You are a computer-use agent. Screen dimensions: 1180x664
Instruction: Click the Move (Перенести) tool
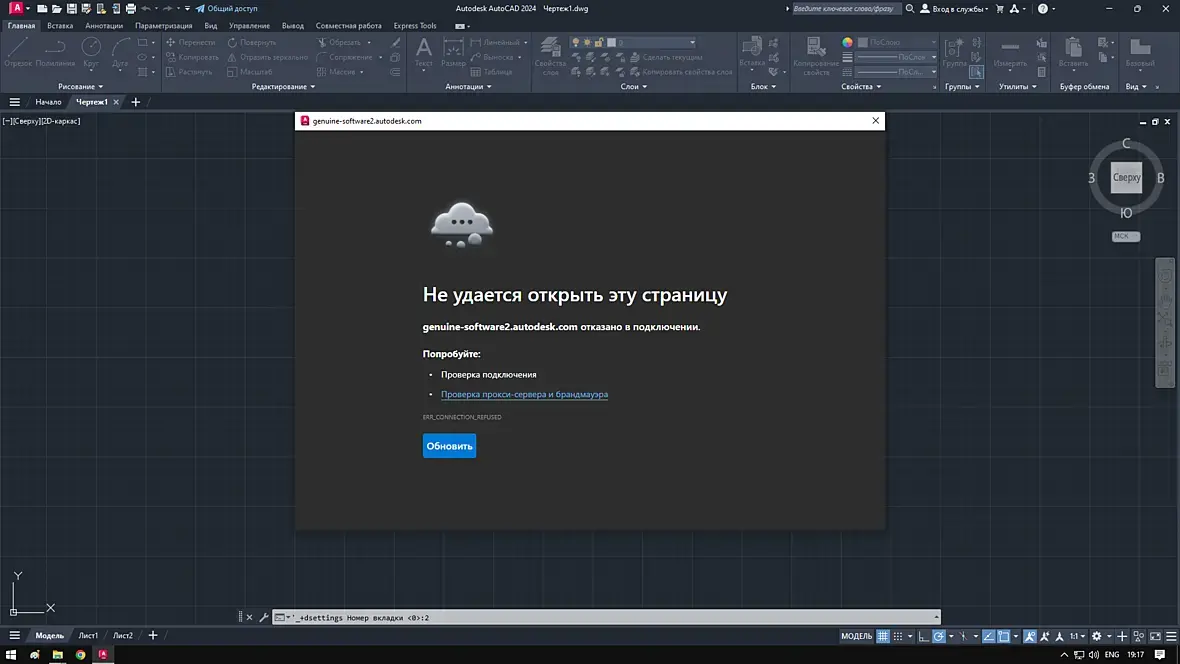[x=190, y=42]
